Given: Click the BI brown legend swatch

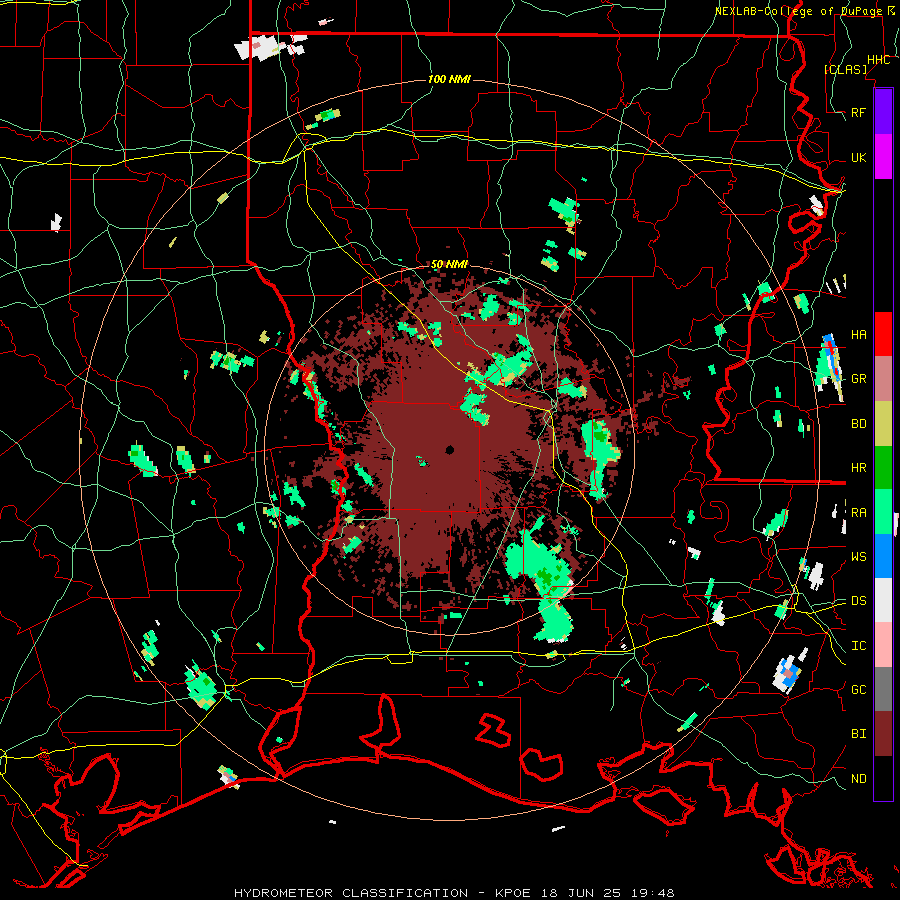Looking at the screenshot, I should [x=883, y=734].
